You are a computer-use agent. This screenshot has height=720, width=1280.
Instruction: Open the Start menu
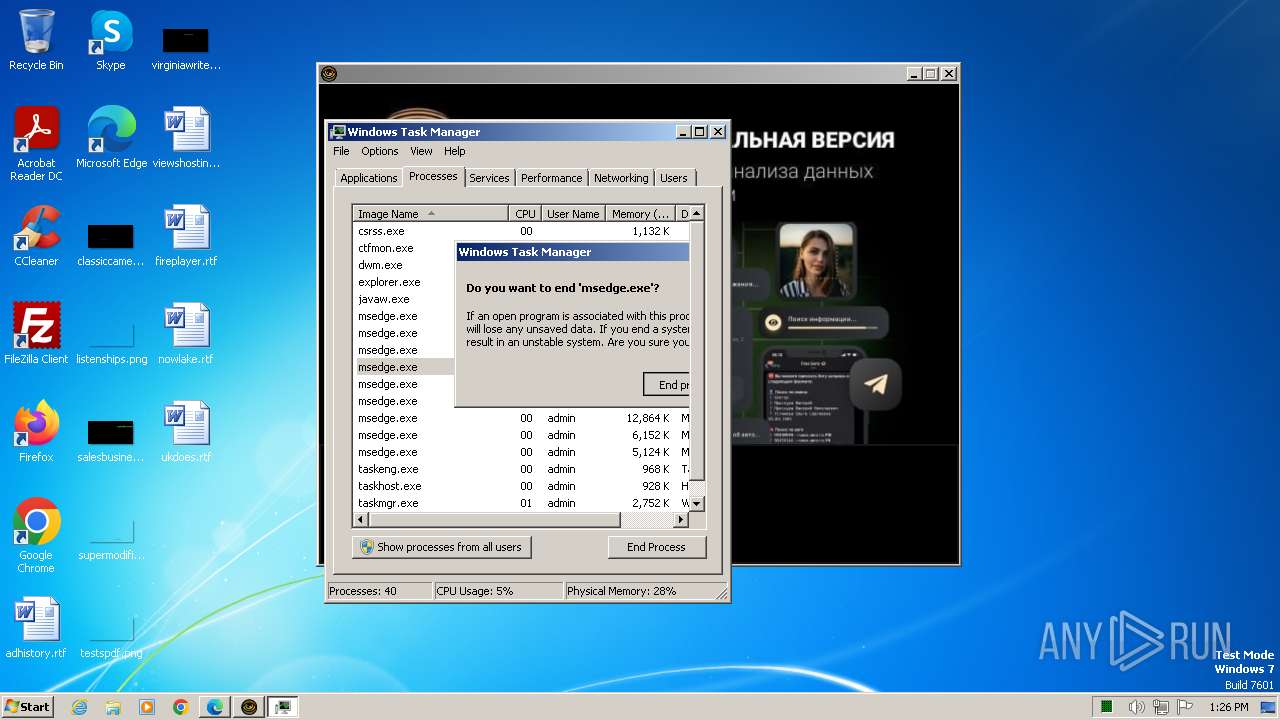click(27, 707)
